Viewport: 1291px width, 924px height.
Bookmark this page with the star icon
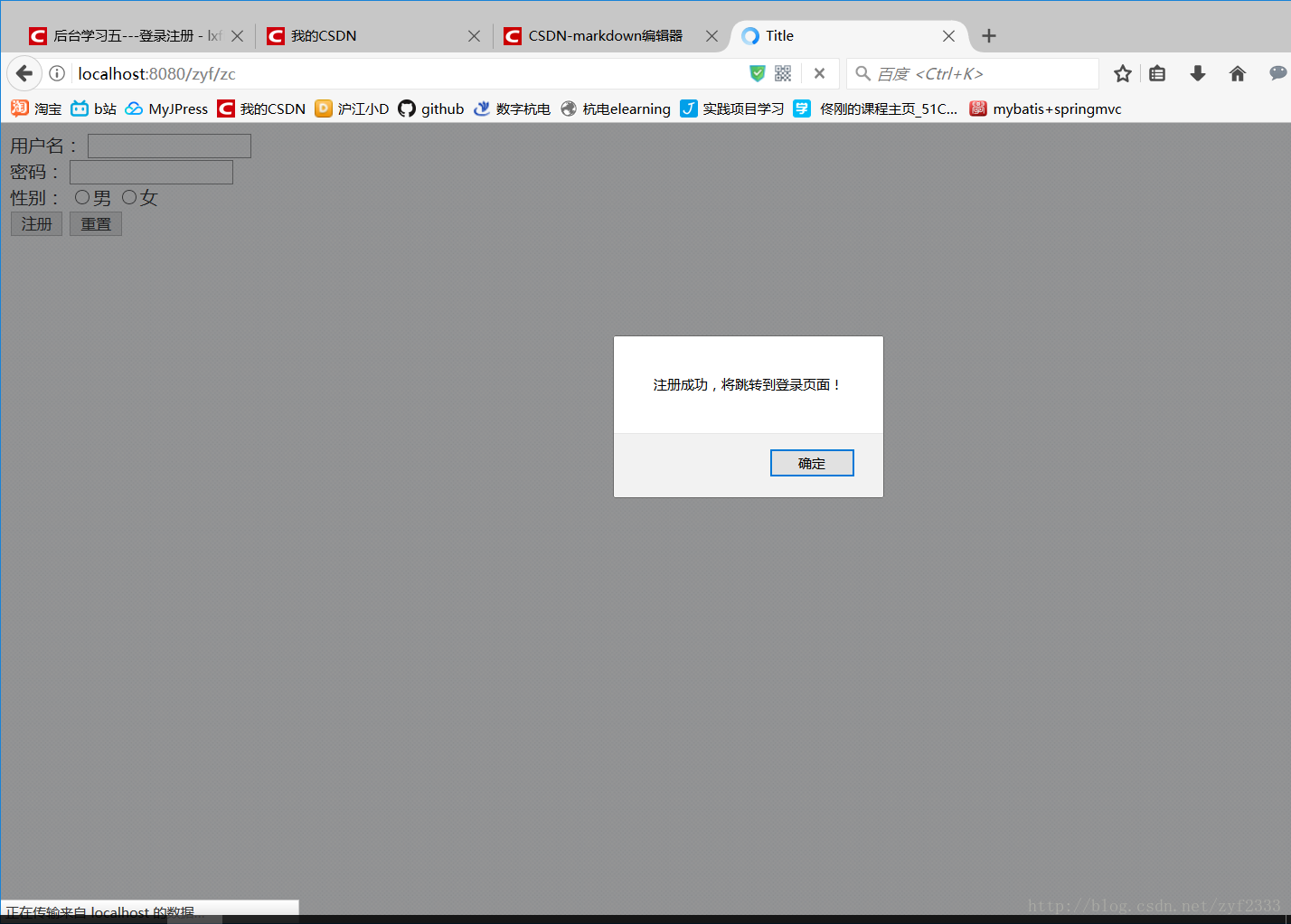pyautogui.click(x=1123, y=73)
